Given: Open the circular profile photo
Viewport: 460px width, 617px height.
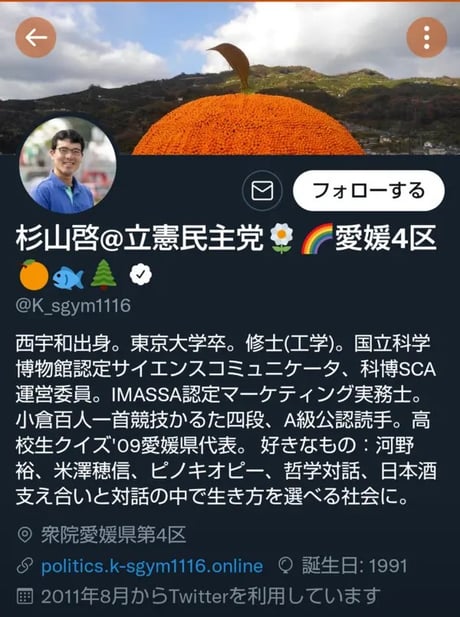Looking at the screenshot, I should point(68,165).
